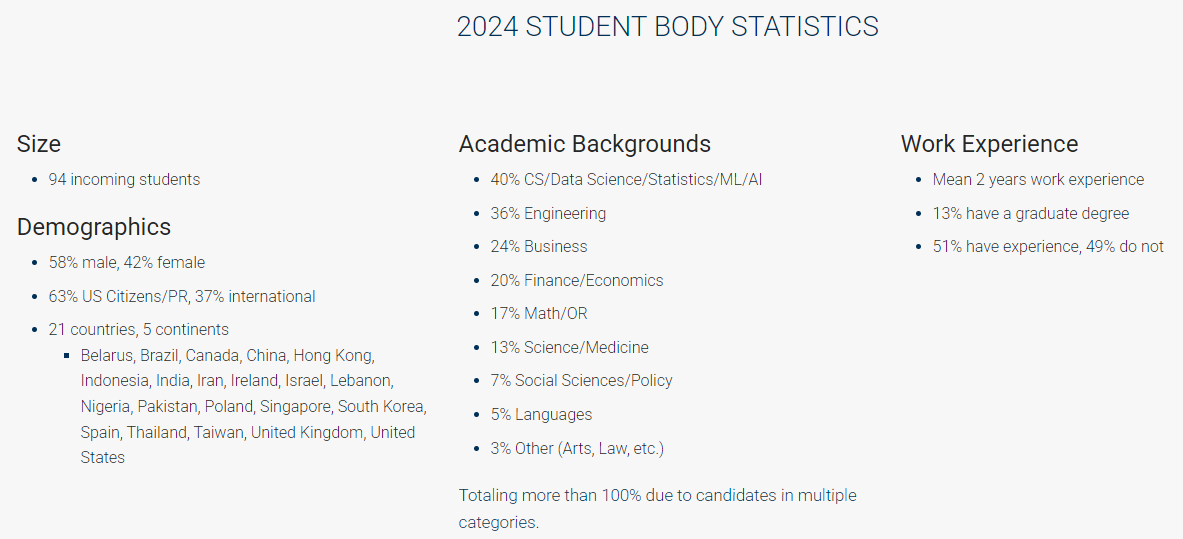Click the 13% Science/Medicine item
The width and height of the screenshot is (1183, 539).
[570, 348]
